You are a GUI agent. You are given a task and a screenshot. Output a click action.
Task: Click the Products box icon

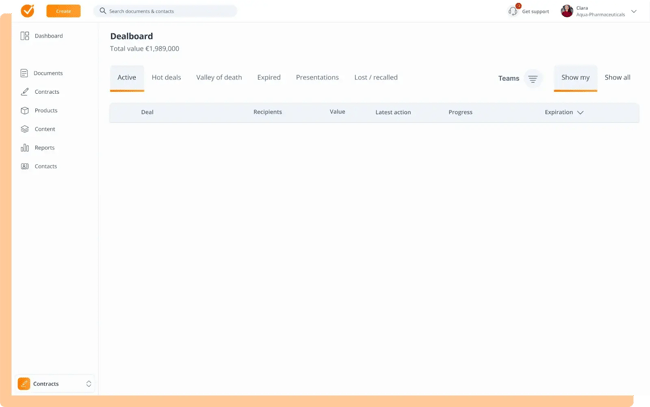[25, 110]
